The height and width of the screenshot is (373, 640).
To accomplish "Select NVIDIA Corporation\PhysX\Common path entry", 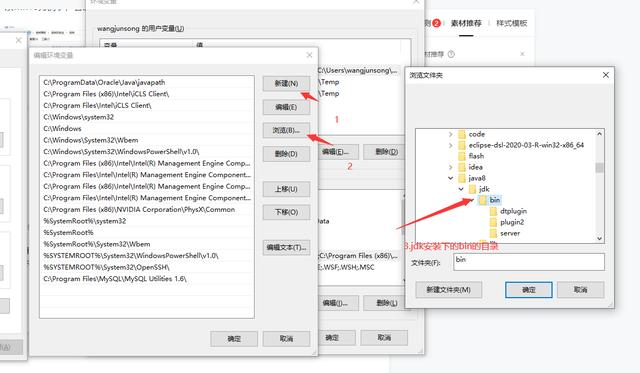I will (147, 209).
